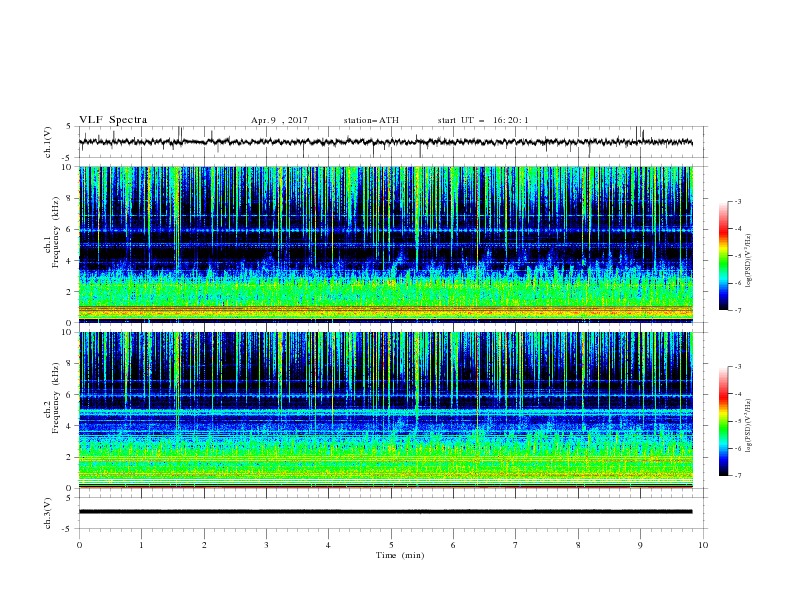Screen dimensions: 792x612
Task: Click the time axis tick label "7"
Action: pos(516,545)
